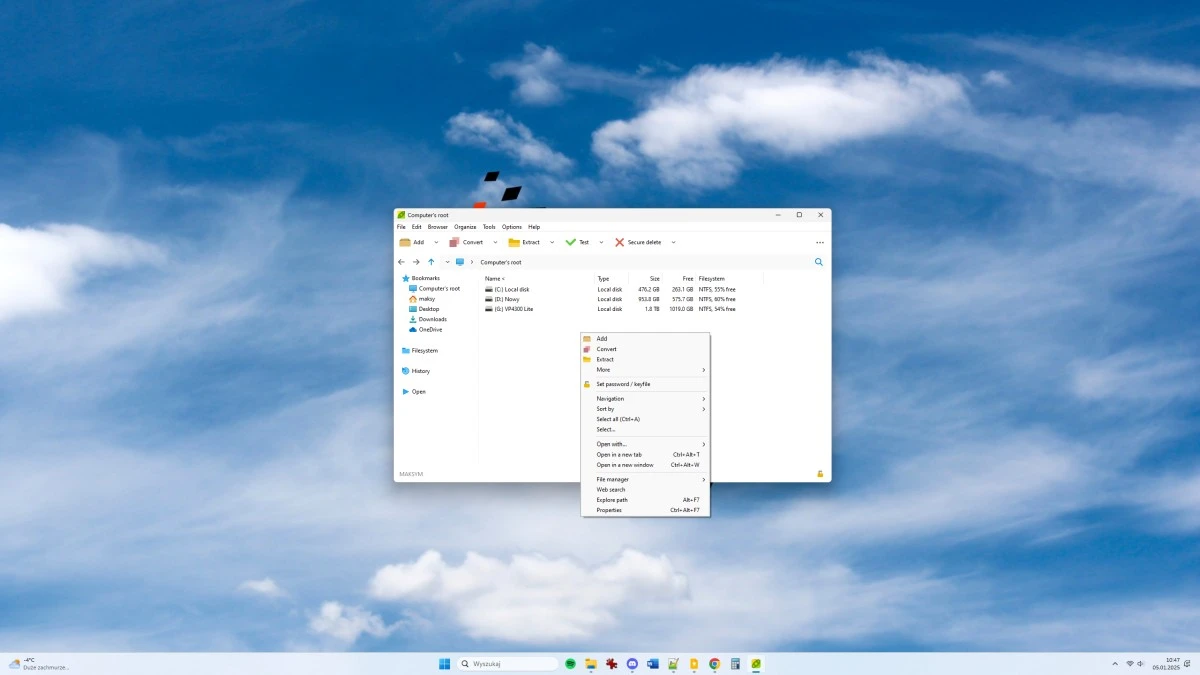Click the padlock icon beside Set password / keyfile
This screenshot has height=675, width=1200.
point(586,384)
